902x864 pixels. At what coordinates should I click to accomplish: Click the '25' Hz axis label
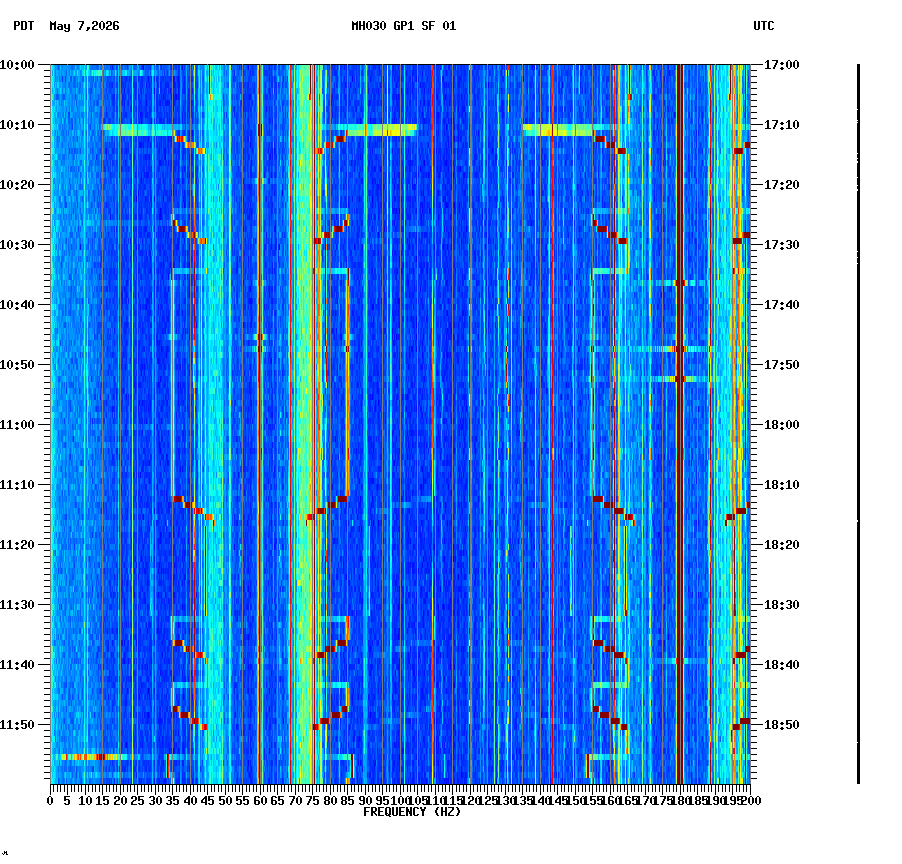point(137,801)
